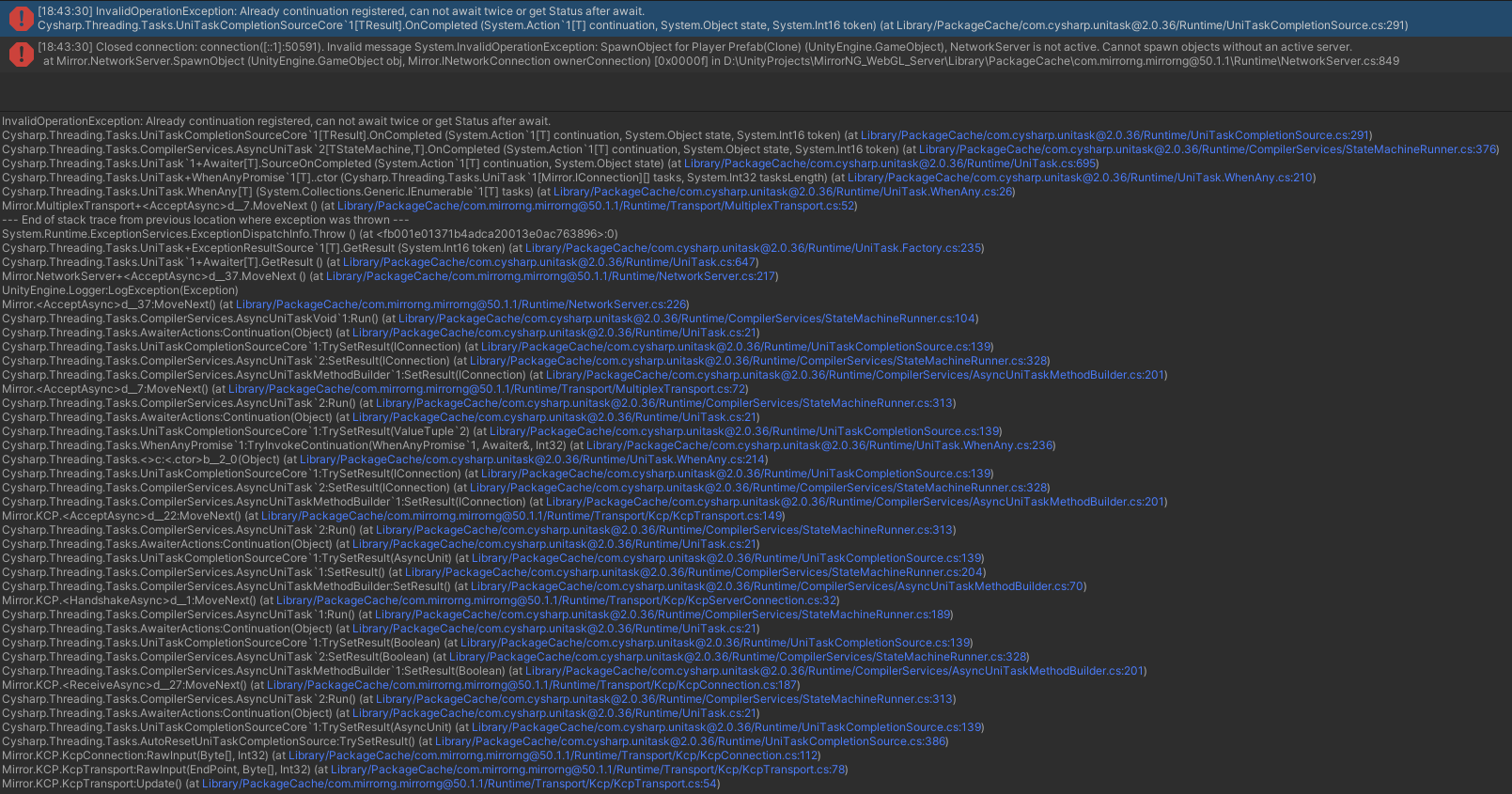The height and width of the screenshot is (794, 1512).
Task: Open the AsyncUniTaskMethodBuilder.cs:70 link
Action: 777,586
